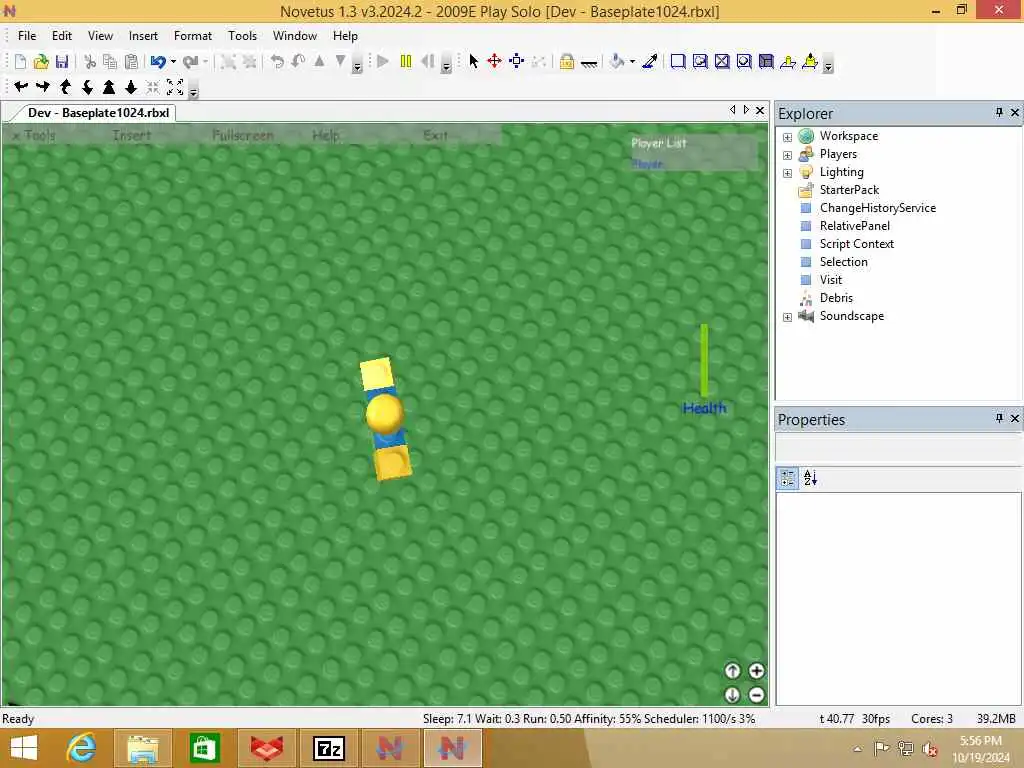Viewport: 1024px width, 768px height.
Task: Choose the Smooth surface tool
Action: 678,61
